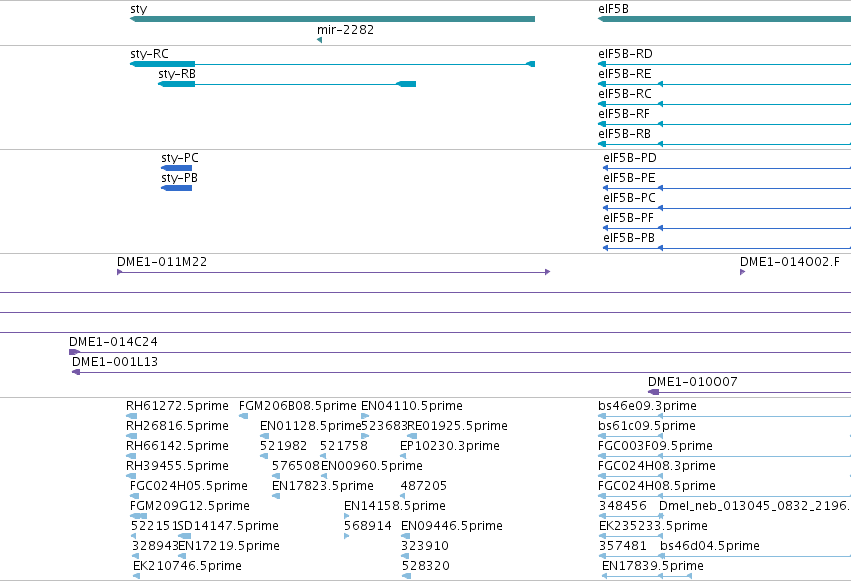Viewport: 851px width, 581px height.
Task: Click feature 348456
Action: 623,507
